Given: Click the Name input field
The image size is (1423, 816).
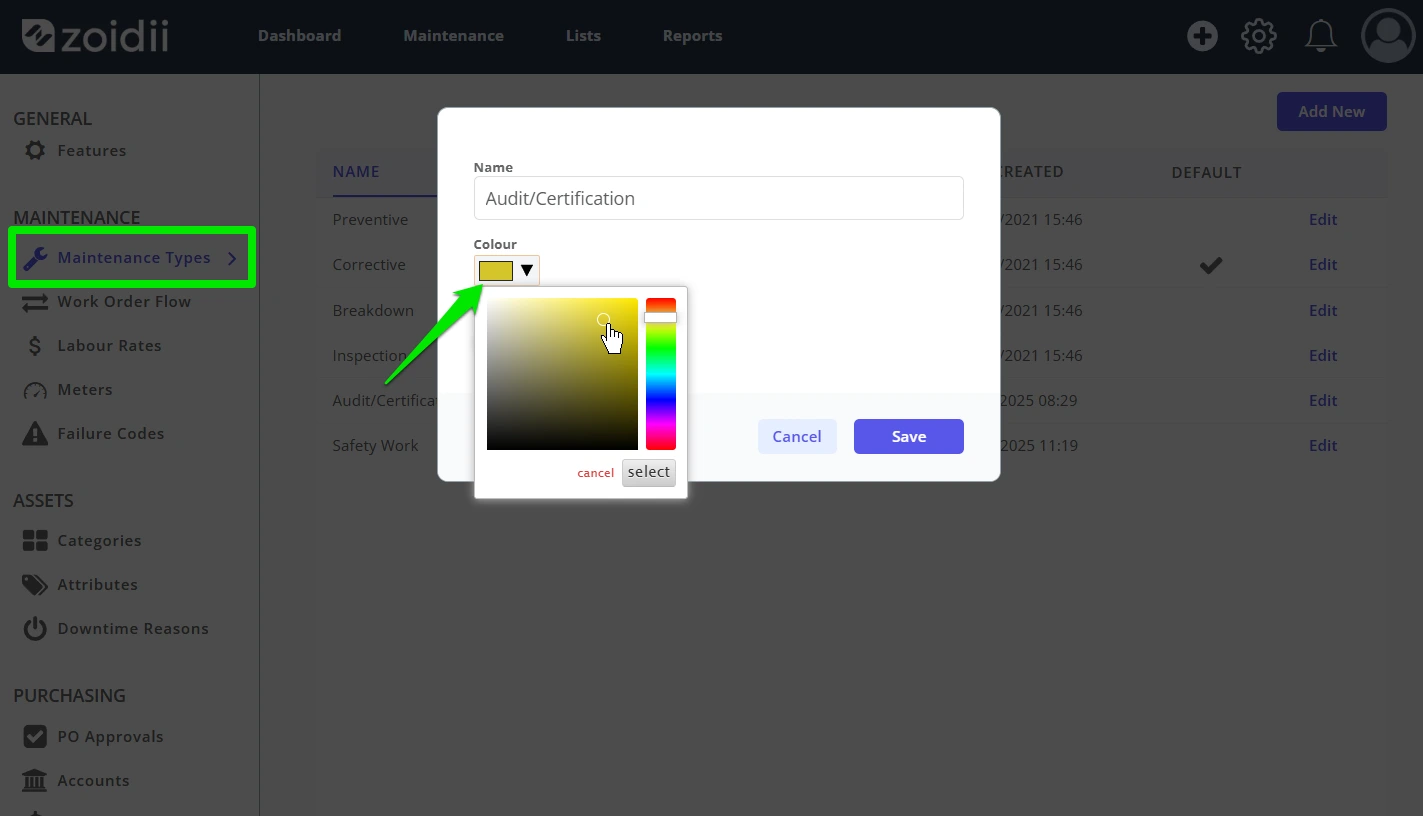Looking at the screenshot, I should (x=719, y=198).
